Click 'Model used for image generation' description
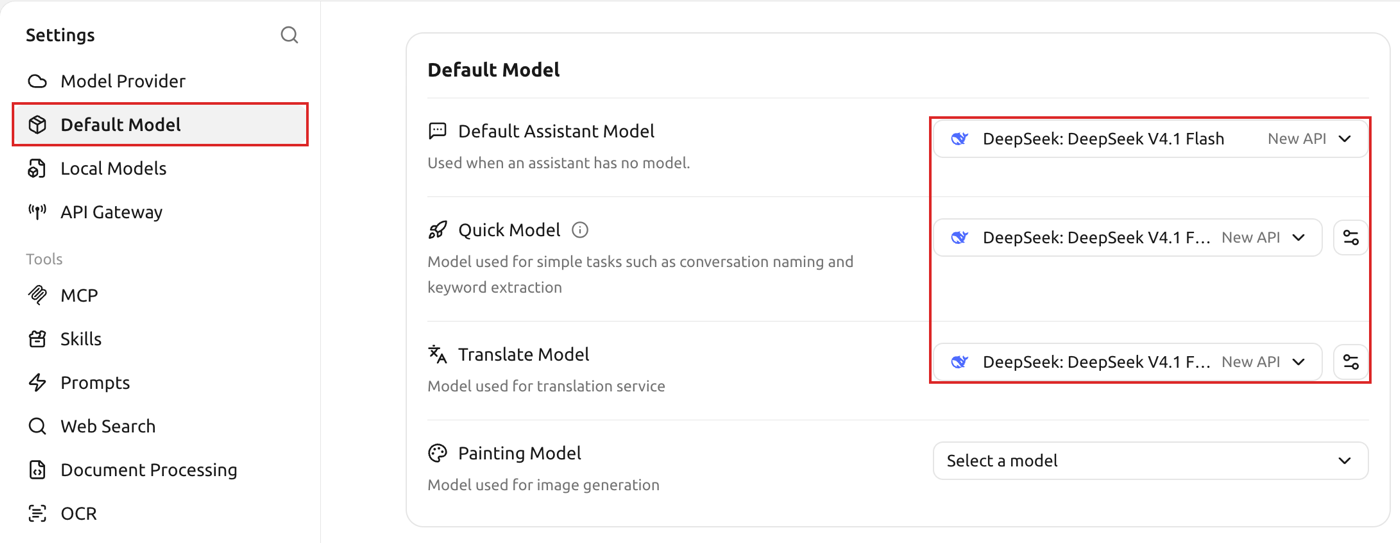 pyautogui.click(x=543, y=485)
